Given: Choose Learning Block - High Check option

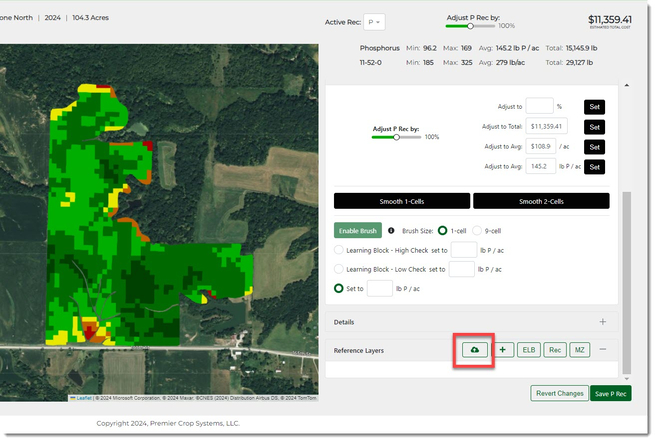Looking at the screenshot, I should coord(340,250).
